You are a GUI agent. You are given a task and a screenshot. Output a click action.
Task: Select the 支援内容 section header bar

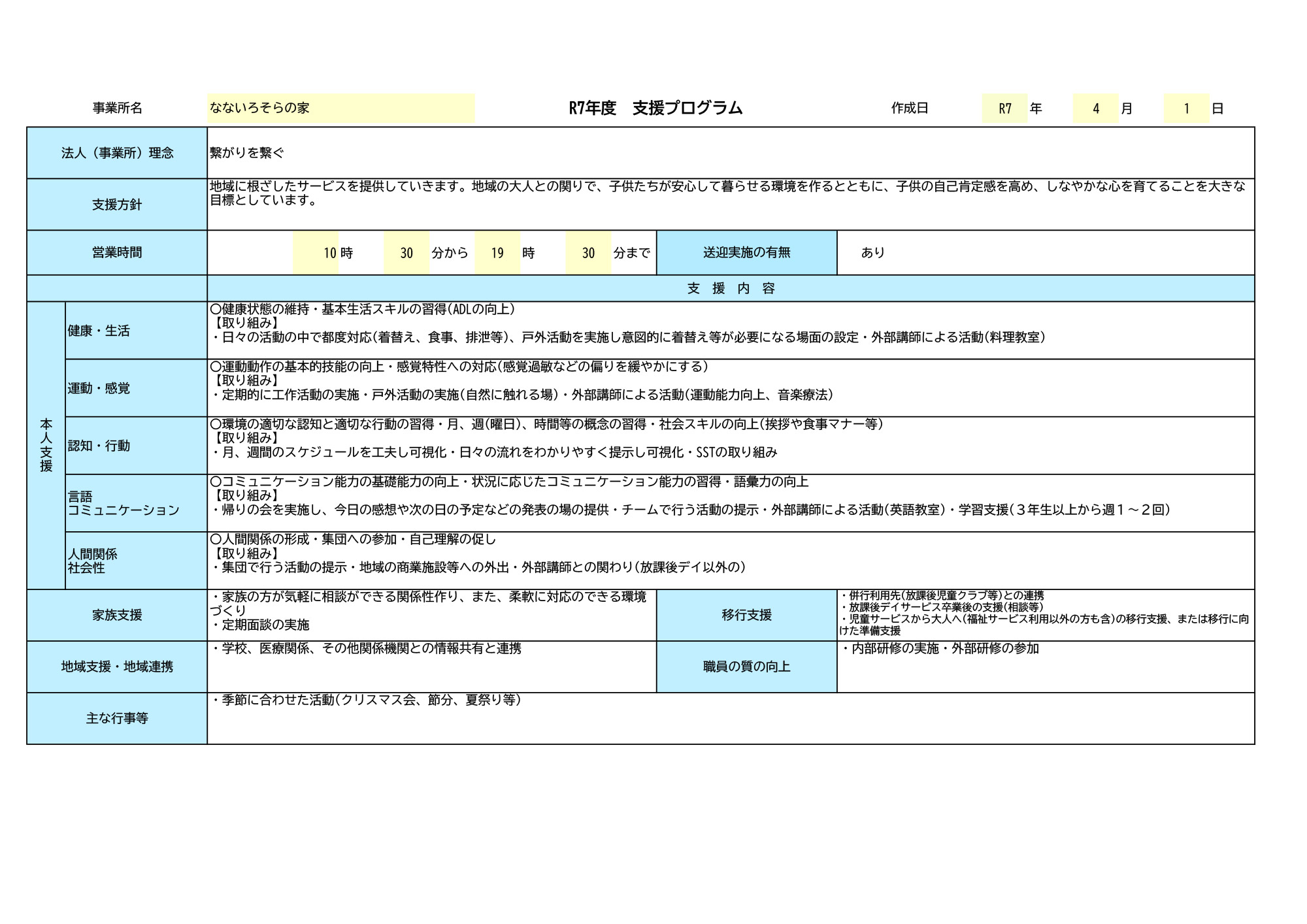click(x=731, y=289)
